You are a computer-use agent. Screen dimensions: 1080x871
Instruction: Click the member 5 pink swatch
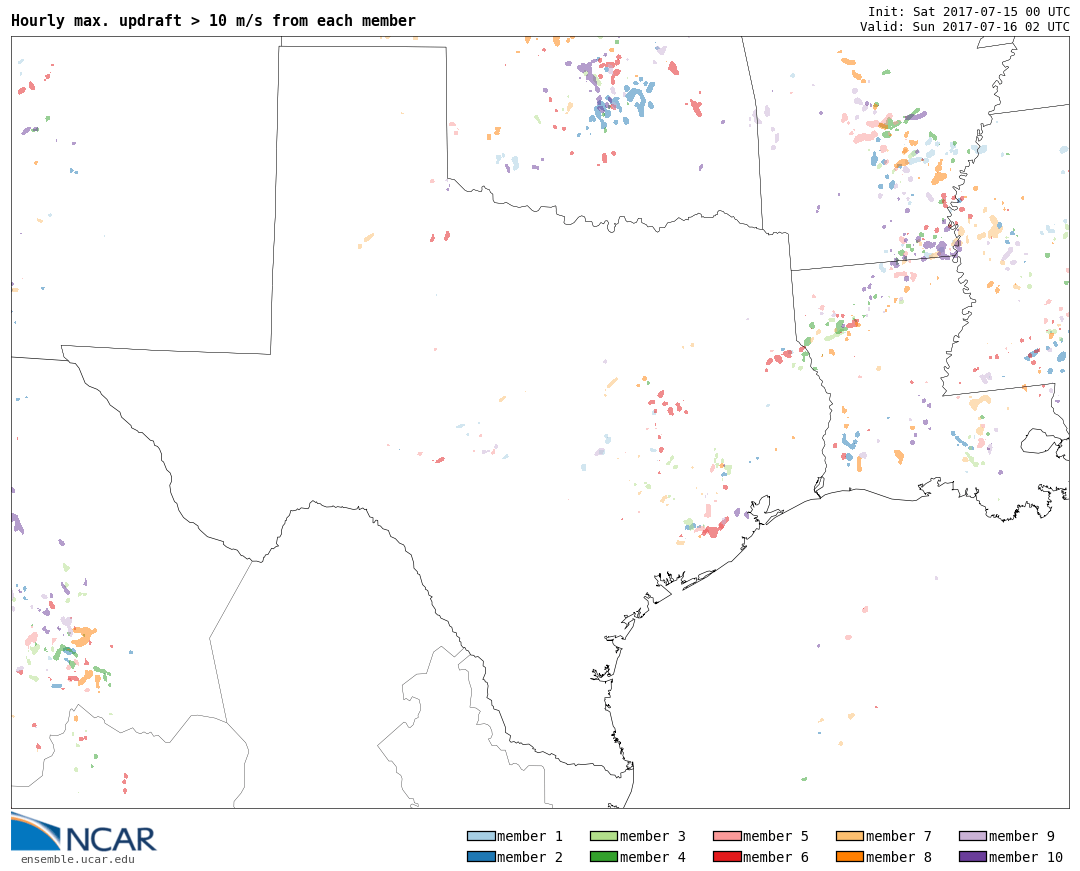[727, 836]
